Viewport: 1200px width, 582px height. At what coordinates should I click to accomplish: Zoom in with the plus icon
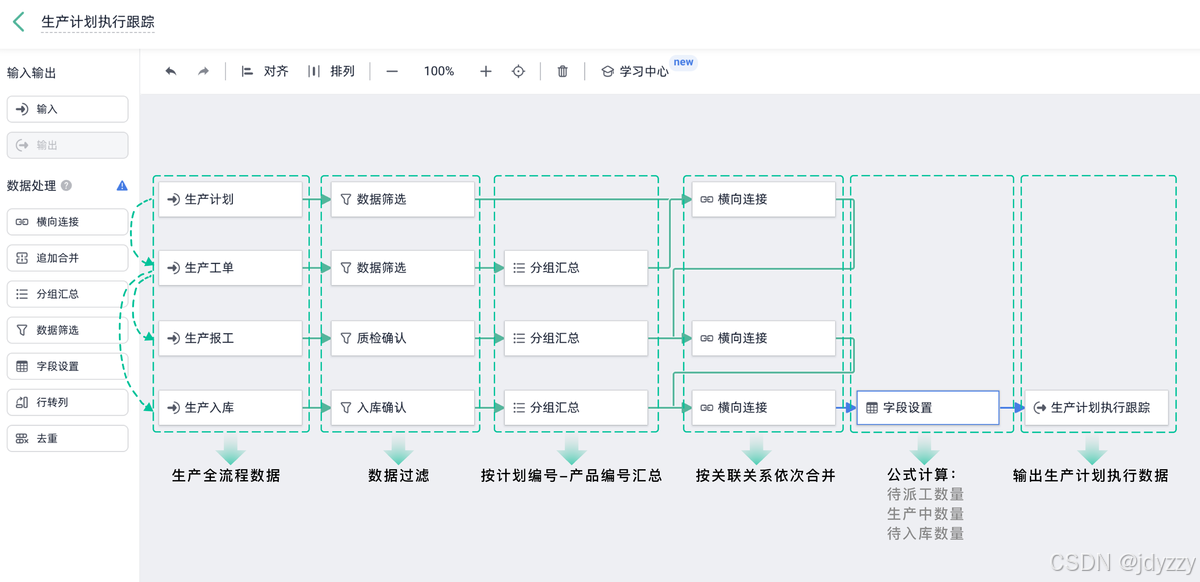(x=486, y=72)
